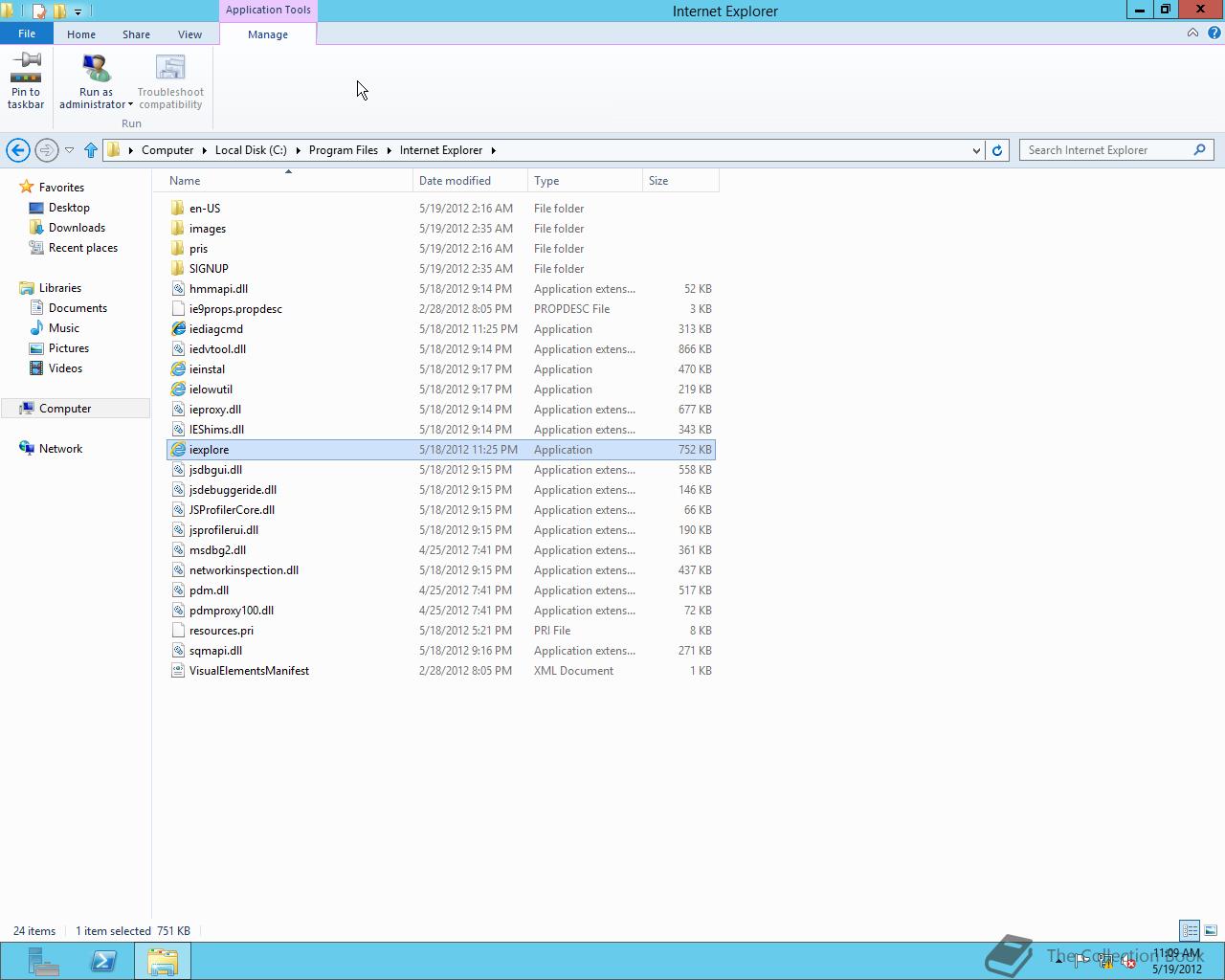Click Run as administrator icon
1225x980 pixels.
[x=96, y=70]
